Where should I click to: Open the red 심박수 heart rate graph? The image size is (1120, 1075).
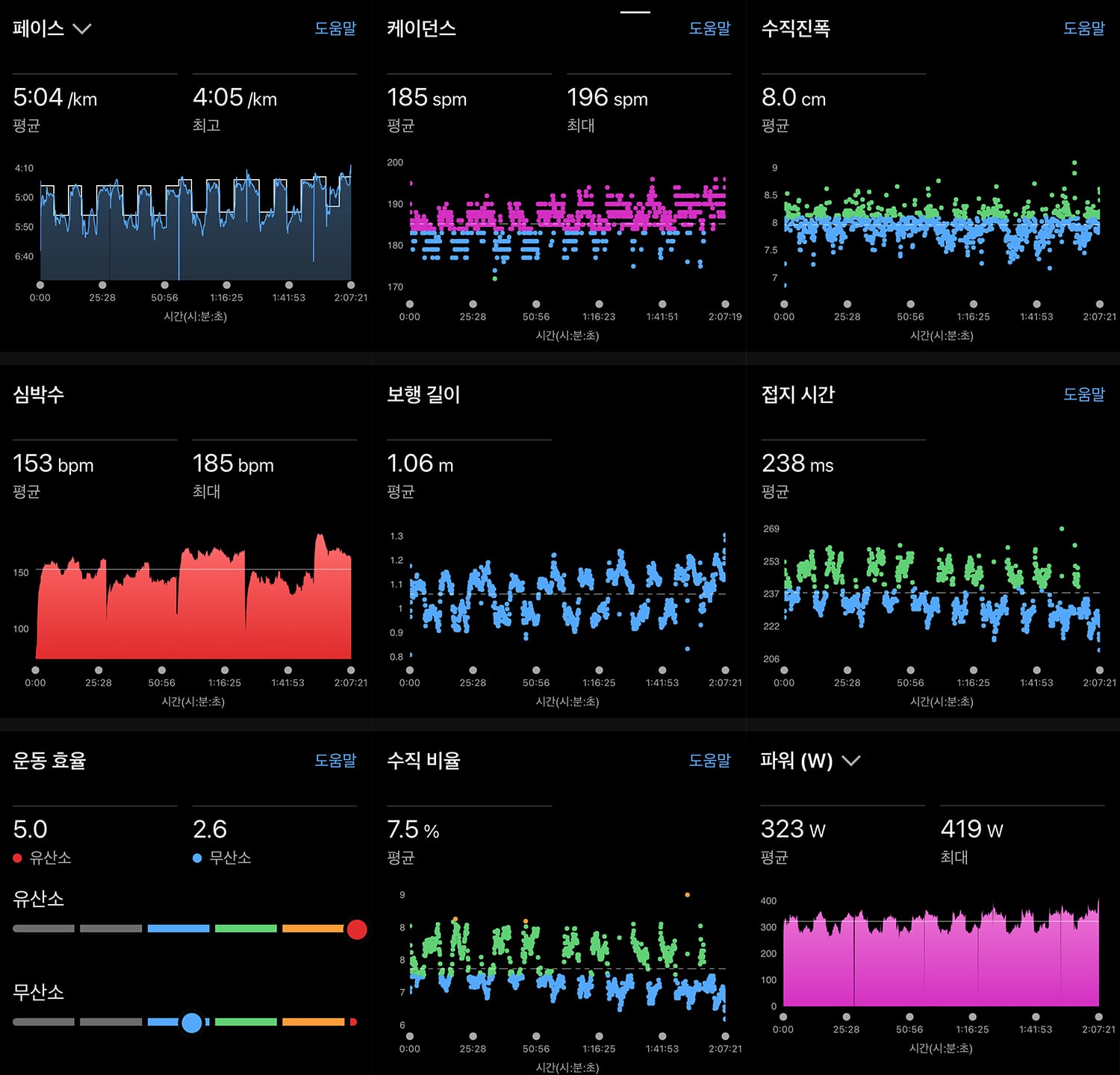193,596
